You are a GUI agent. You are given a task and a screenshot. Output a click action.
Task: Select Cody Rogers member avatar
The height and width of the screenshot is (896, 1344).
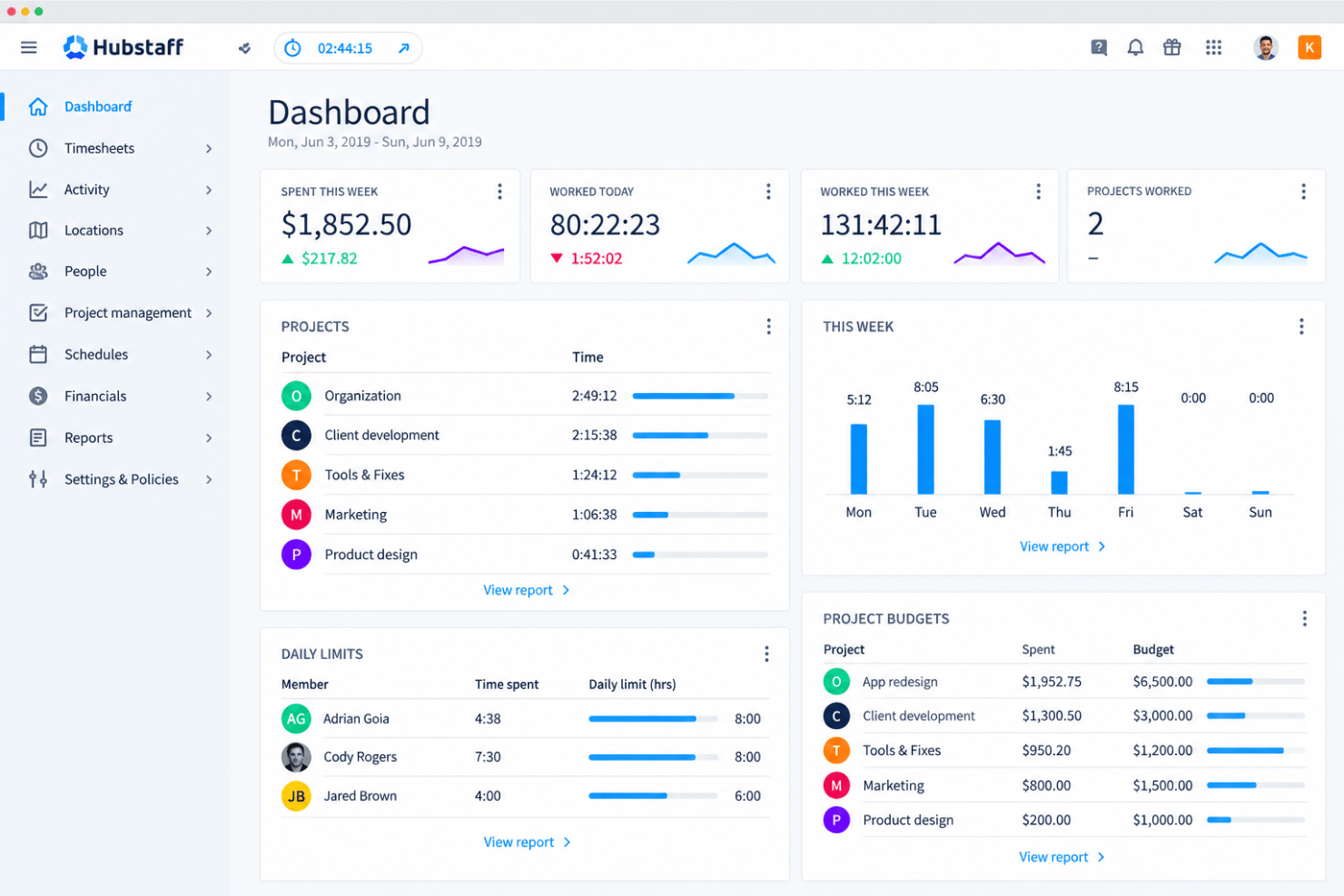(296, 757)
